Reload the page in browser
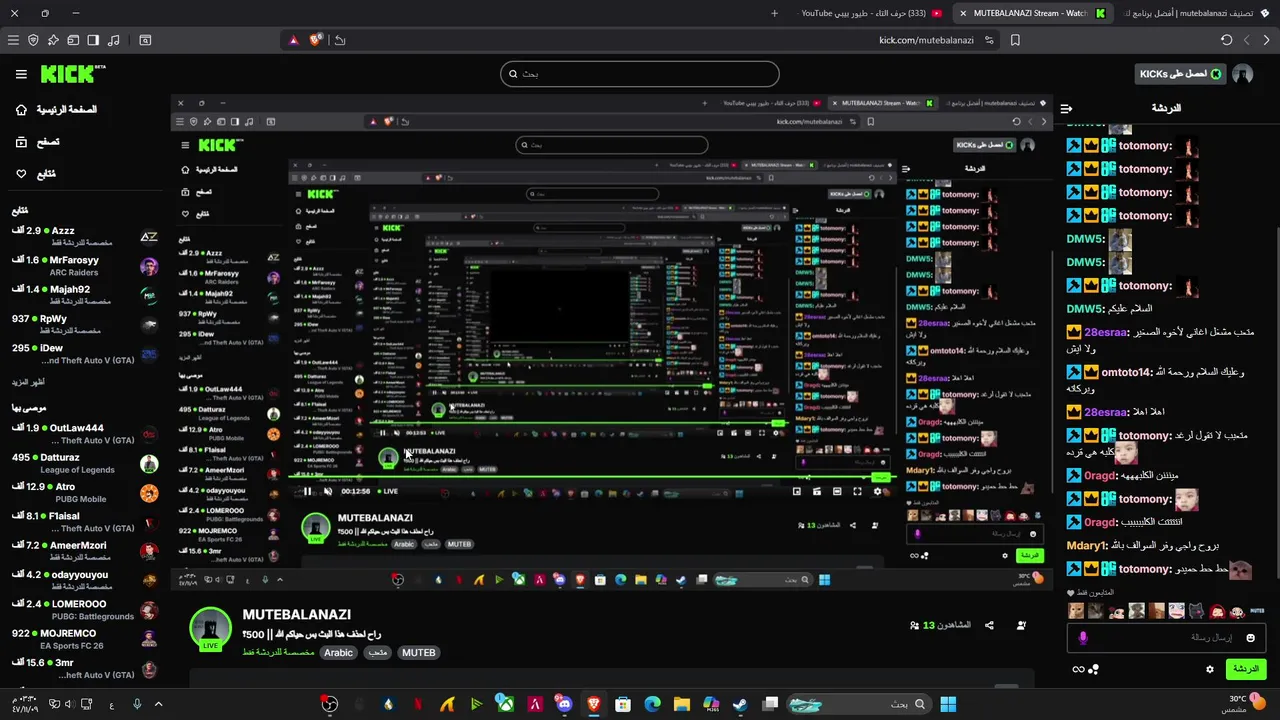 pos(1226,40)
